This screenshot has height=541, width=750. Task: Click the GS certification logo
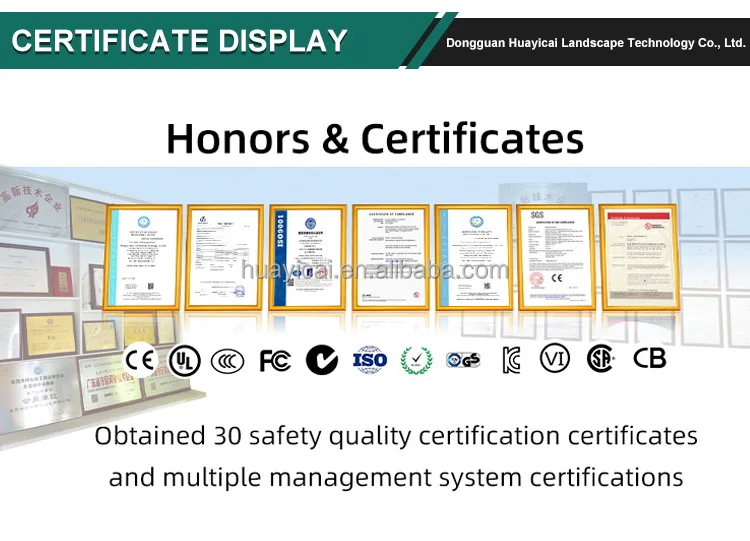(x=463, y=360)
